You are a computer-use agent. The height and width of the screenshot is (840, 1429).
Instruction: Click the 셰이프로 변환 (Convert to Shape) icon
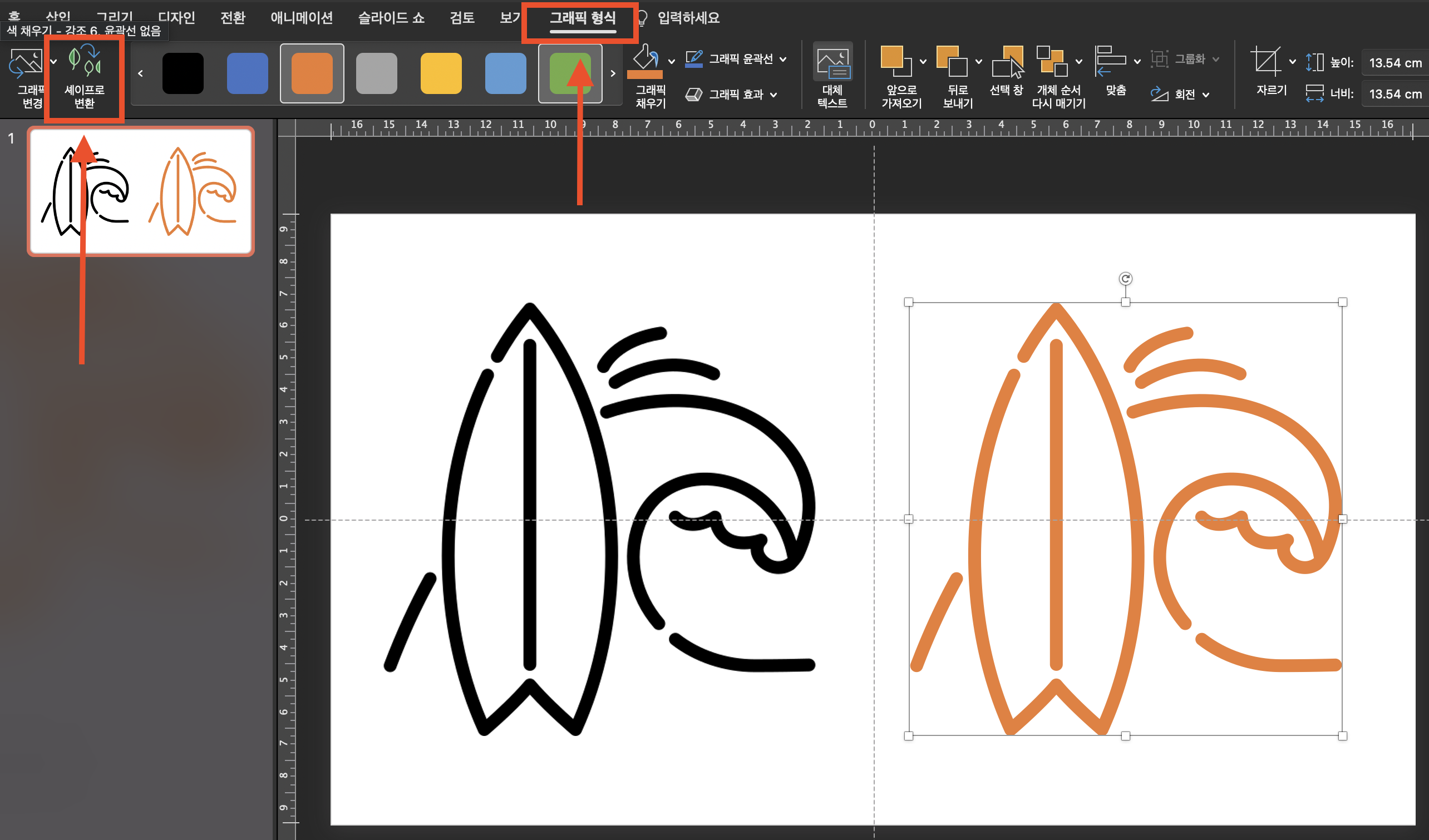(84, 61)
